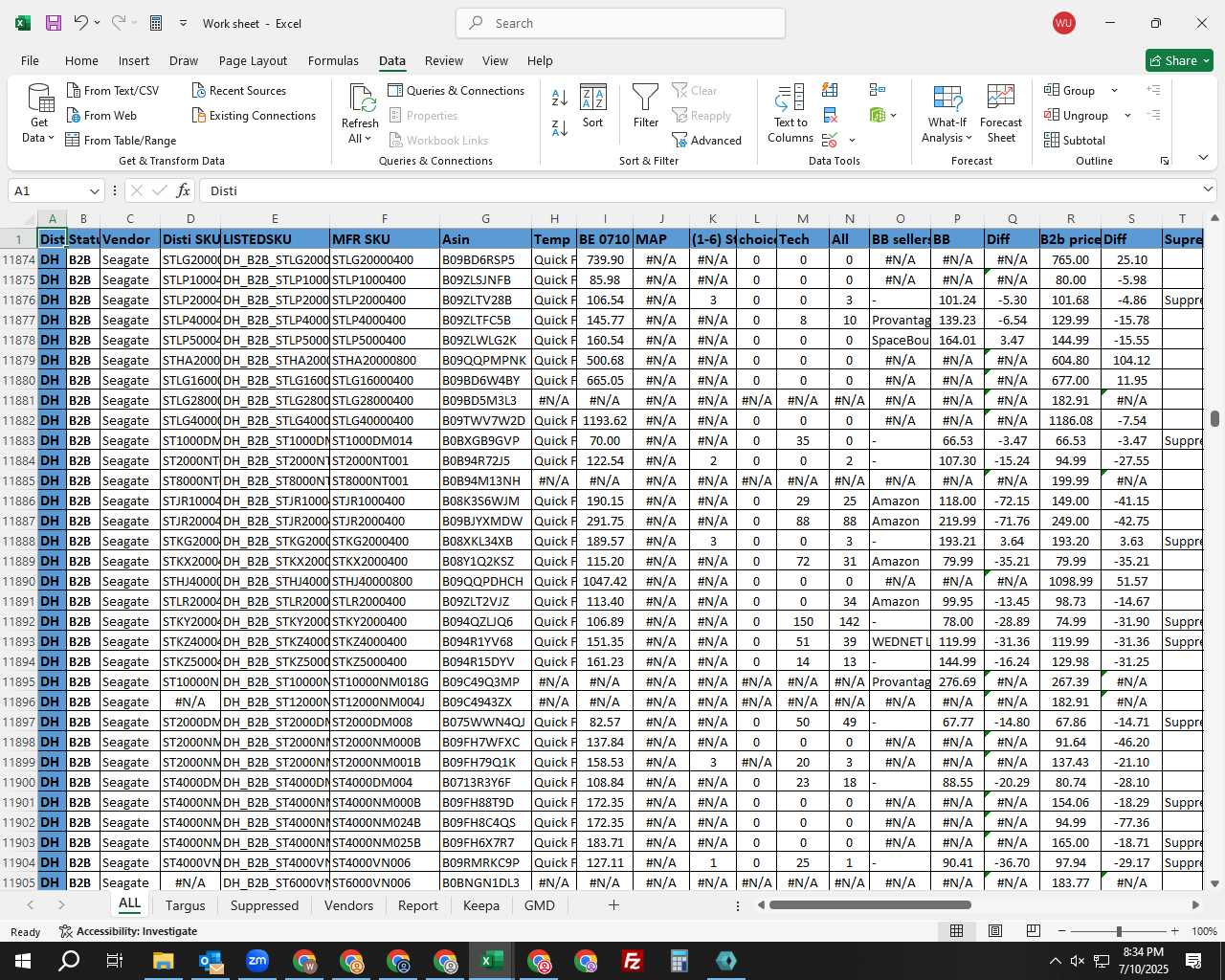Expand Ungroup dropdown arrow
Viewport: 1225px width, 980px height.
point(1127,116)
